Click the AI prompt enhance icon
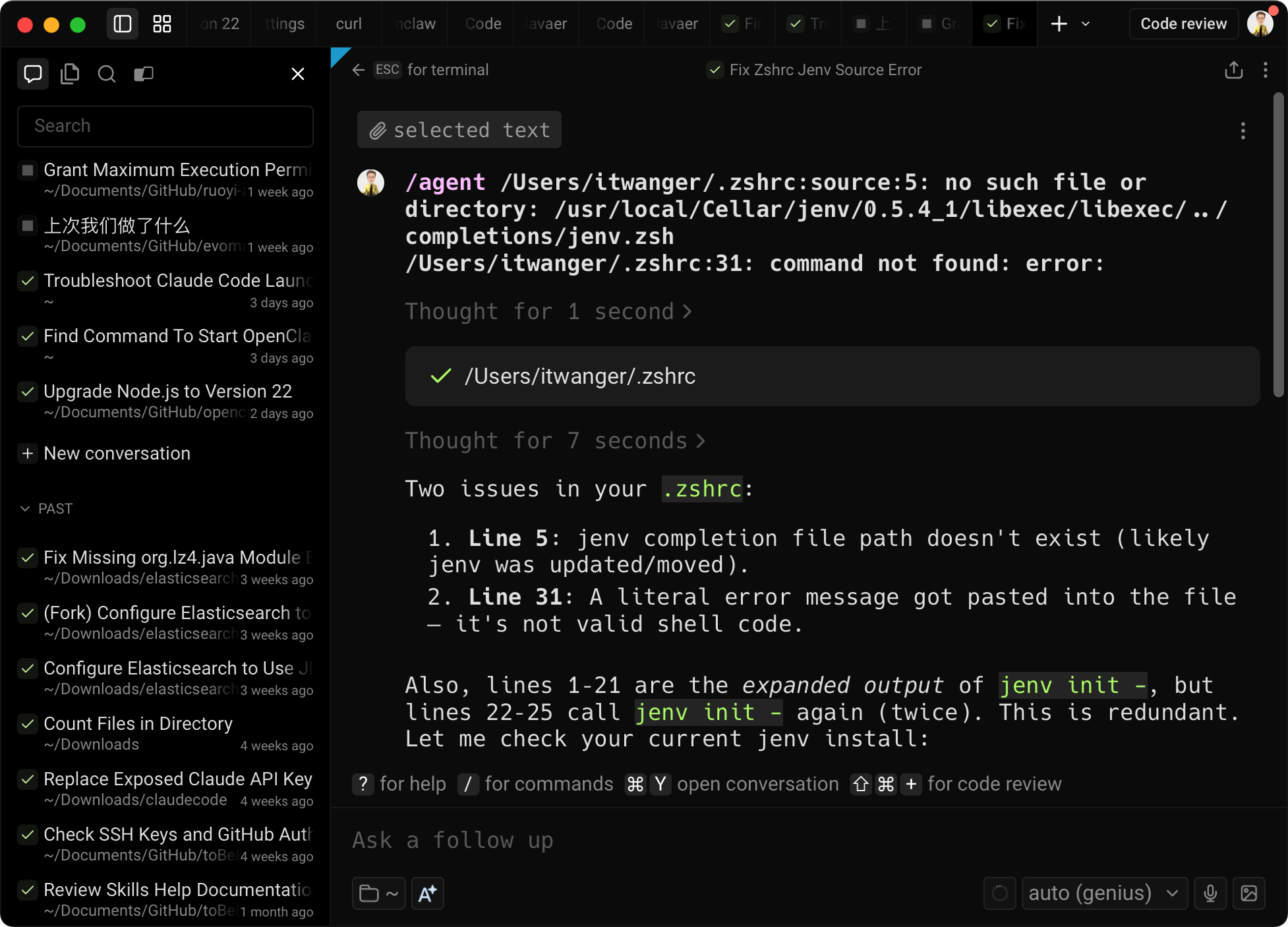Image resolution: width=1288 pixels, height=927 pixels. point(428,893)
